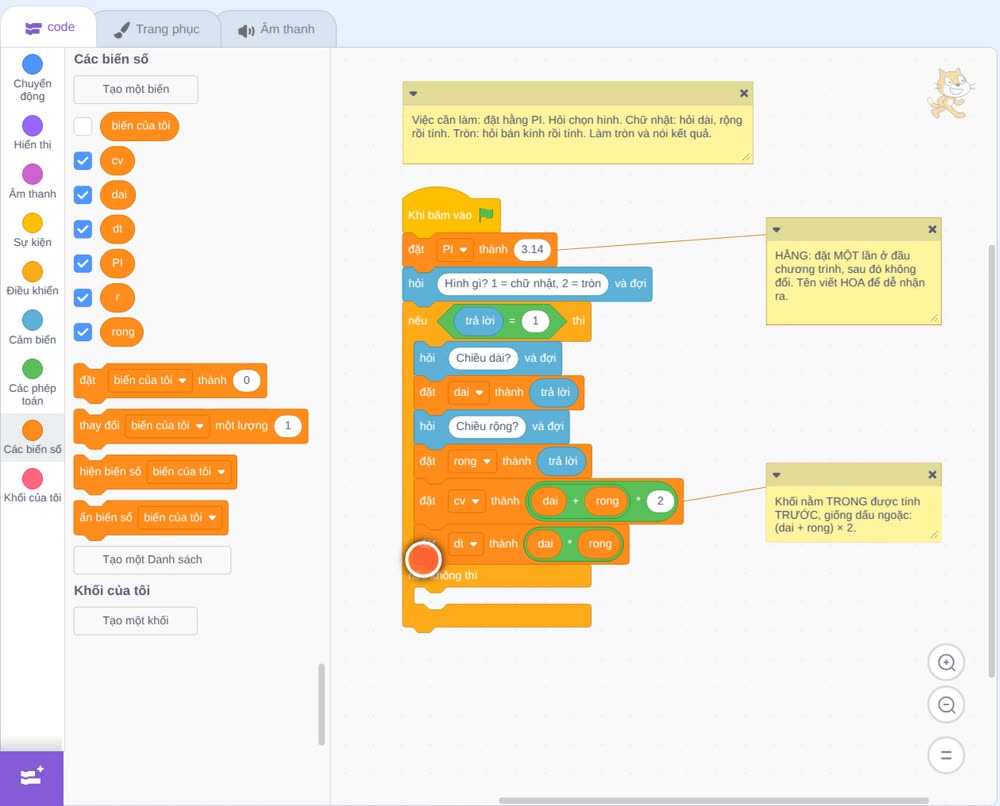Toggle the r variable checkbox

click(x=83, y=297)
